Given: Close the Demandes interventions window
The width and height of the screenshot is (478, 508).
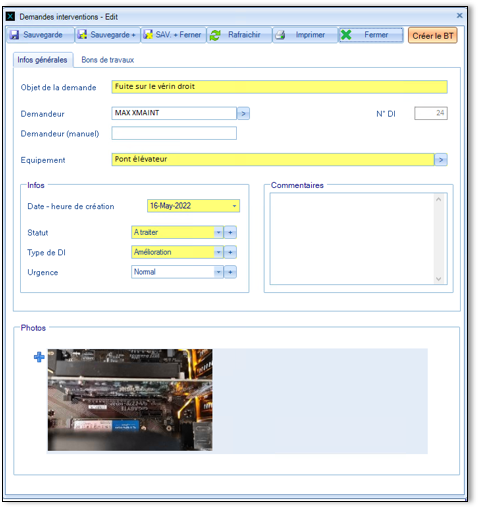Looking at the screenshot, I should 459,15.
